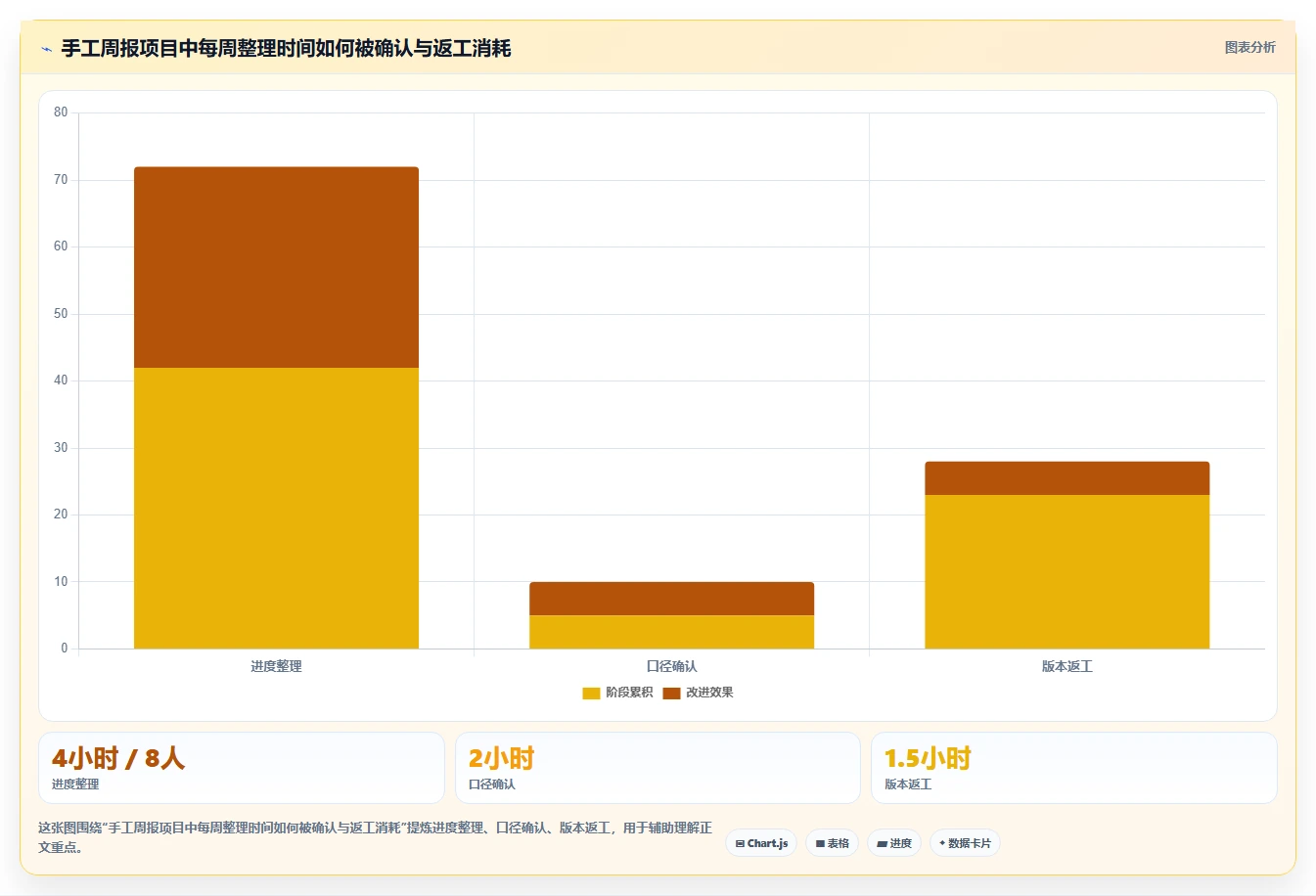Viewport: 1316px width, 896px height.
Task: Click the description paragraph below the cards
Action: point(376,837)
